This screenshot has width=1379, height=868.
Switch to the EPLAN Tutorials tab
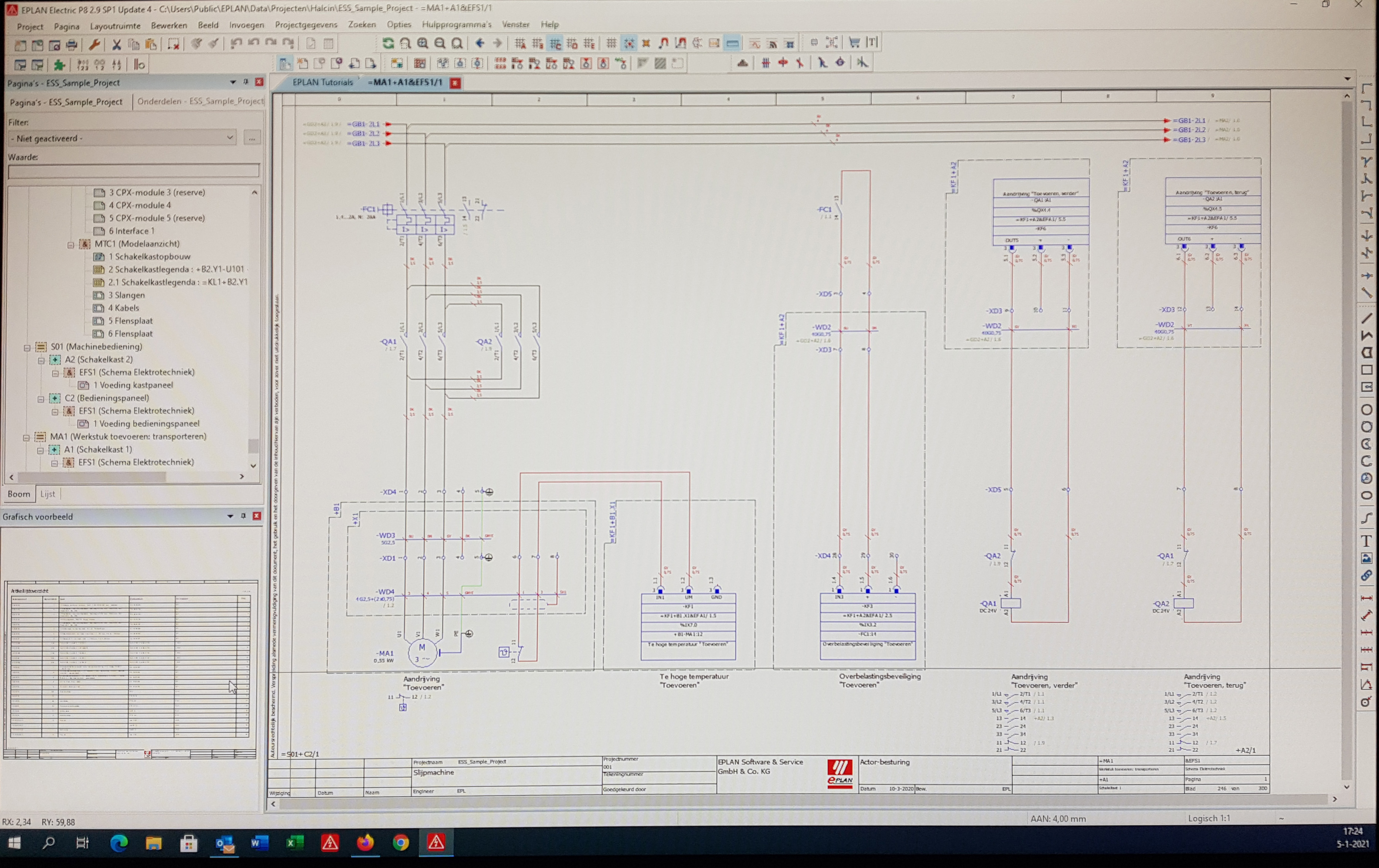tap(322, 82)
